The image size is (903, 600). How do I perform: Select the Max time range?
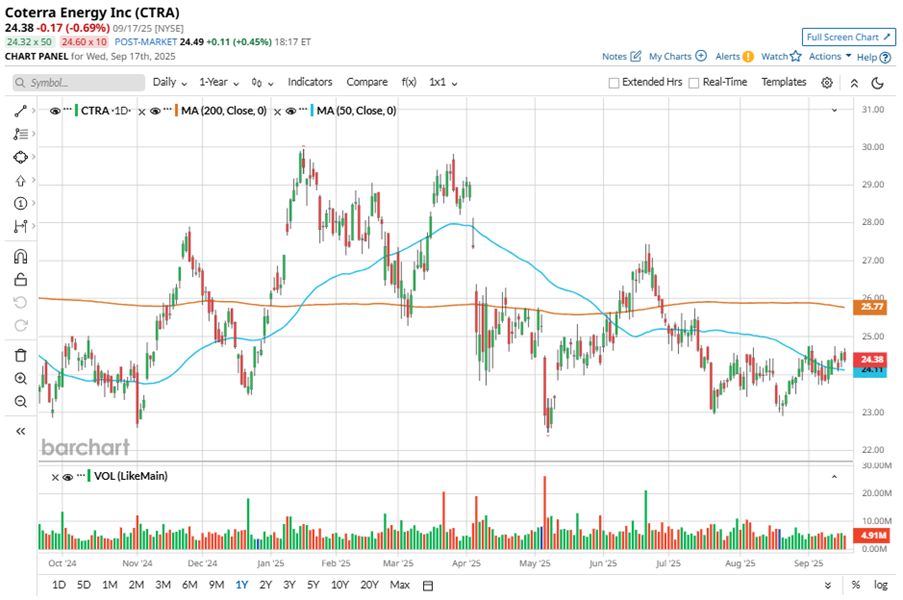click(x=400, y=585)
